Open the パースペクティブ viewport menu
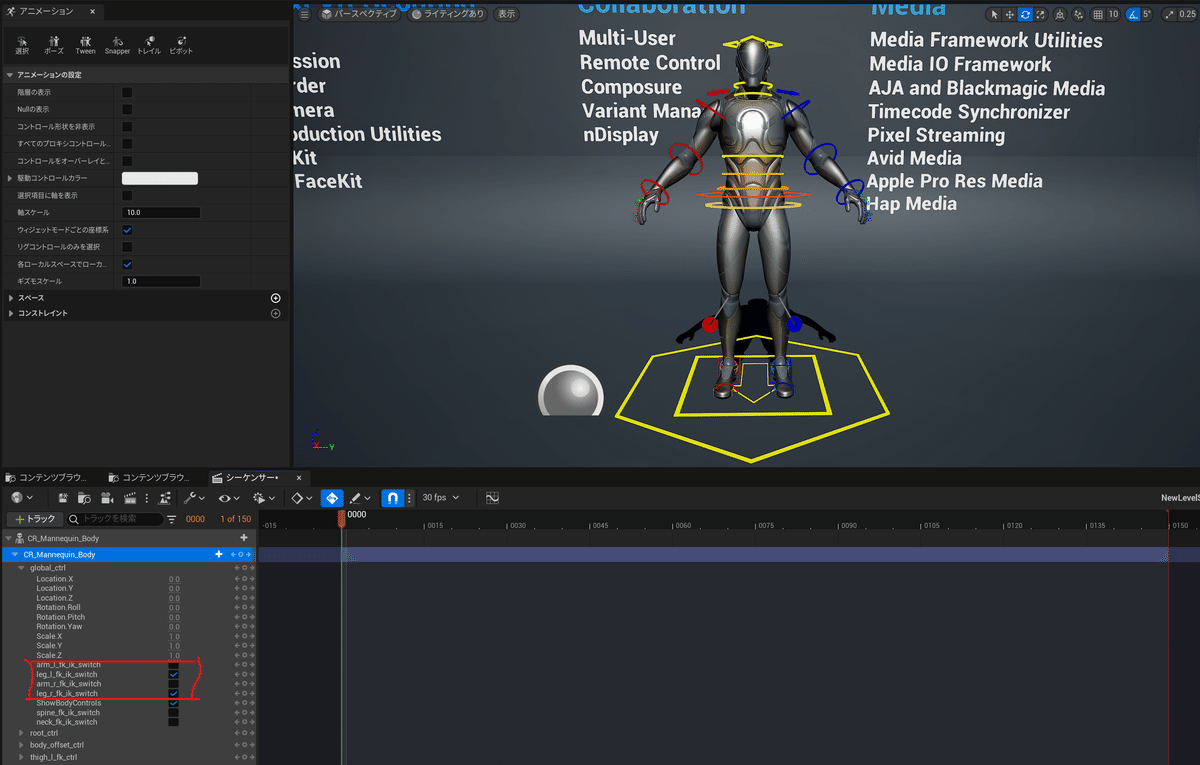The width and height of the screenshot is (1200, 765). [359, 14]
